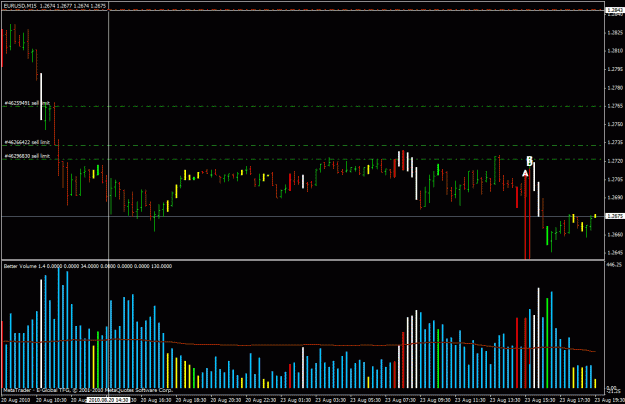Click the 1.2750 price scale label
Viewport: 625px width, 404px height.
click(x=615, y=124)
